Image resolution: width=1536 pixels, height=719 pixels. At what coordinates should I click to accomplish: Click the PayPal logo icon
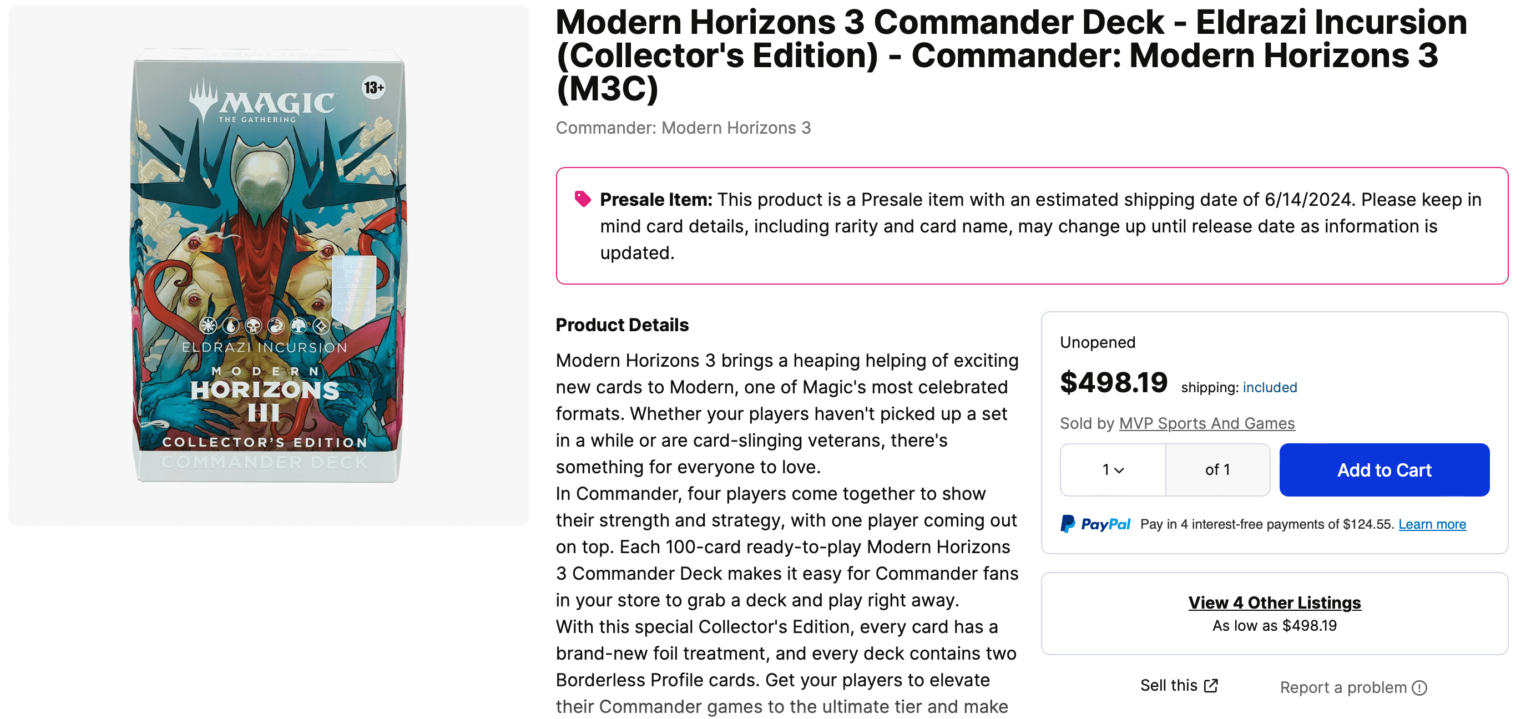click(x=1068, y=524)
